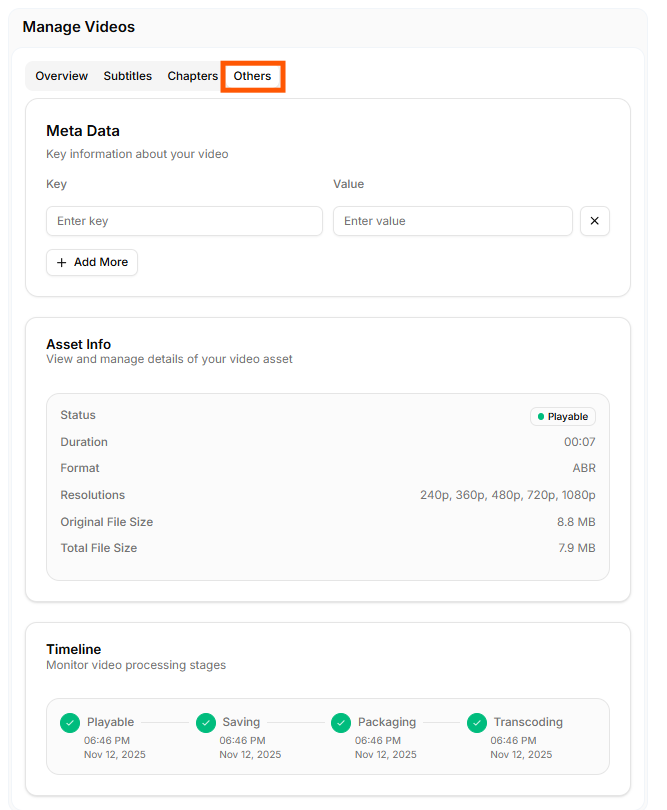The width and height of the screenshot is (667, 810).
Task: Click the Playable stage green checkmark icon
Action: pos(70,722)
